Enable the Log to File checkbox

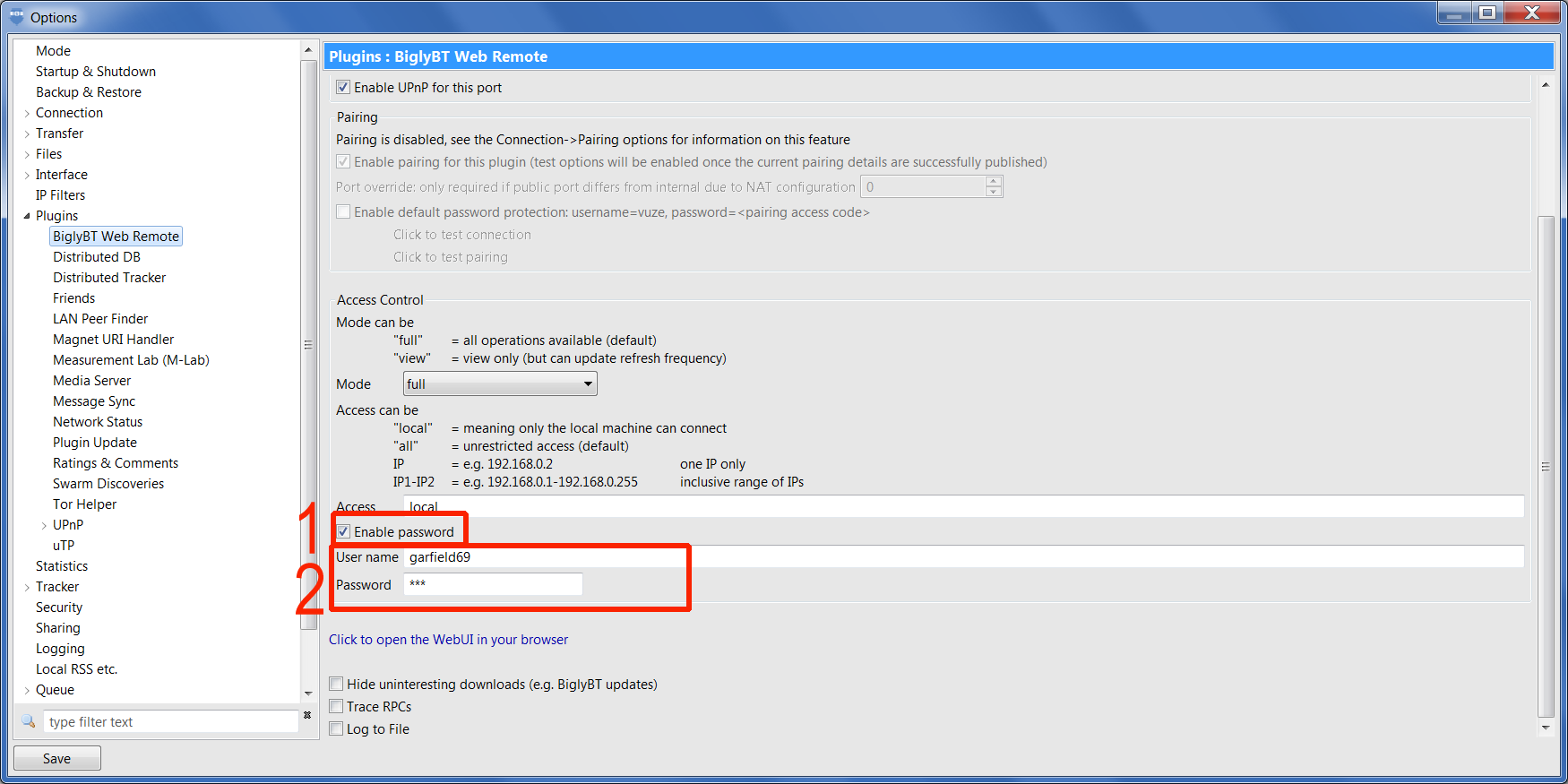click(x=336, y=728)
